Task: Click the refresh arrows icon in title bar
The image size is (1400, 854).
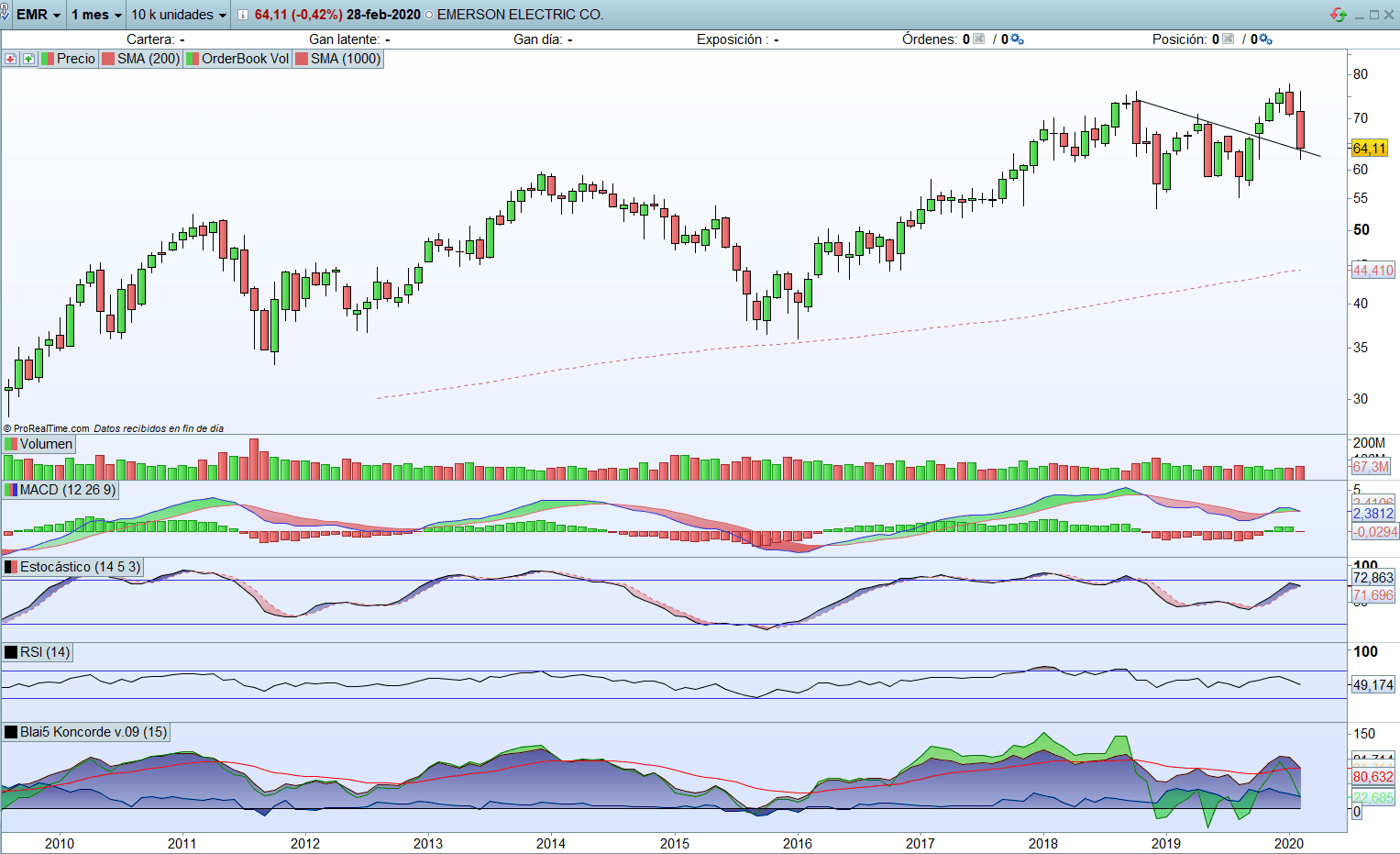Action: click(x=1339, y=15)
